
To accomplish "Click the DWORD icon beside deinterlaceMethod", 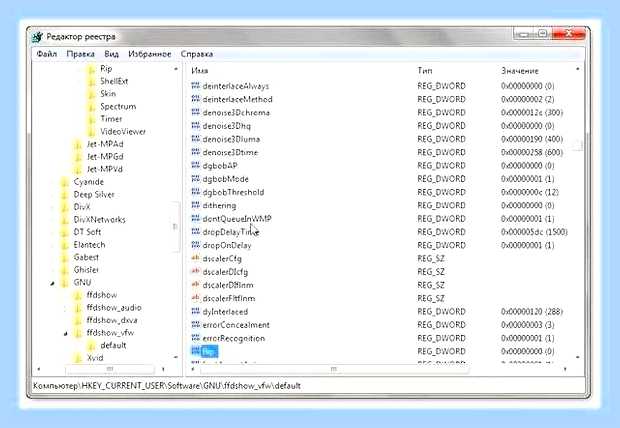I will (x=195, y=98).
